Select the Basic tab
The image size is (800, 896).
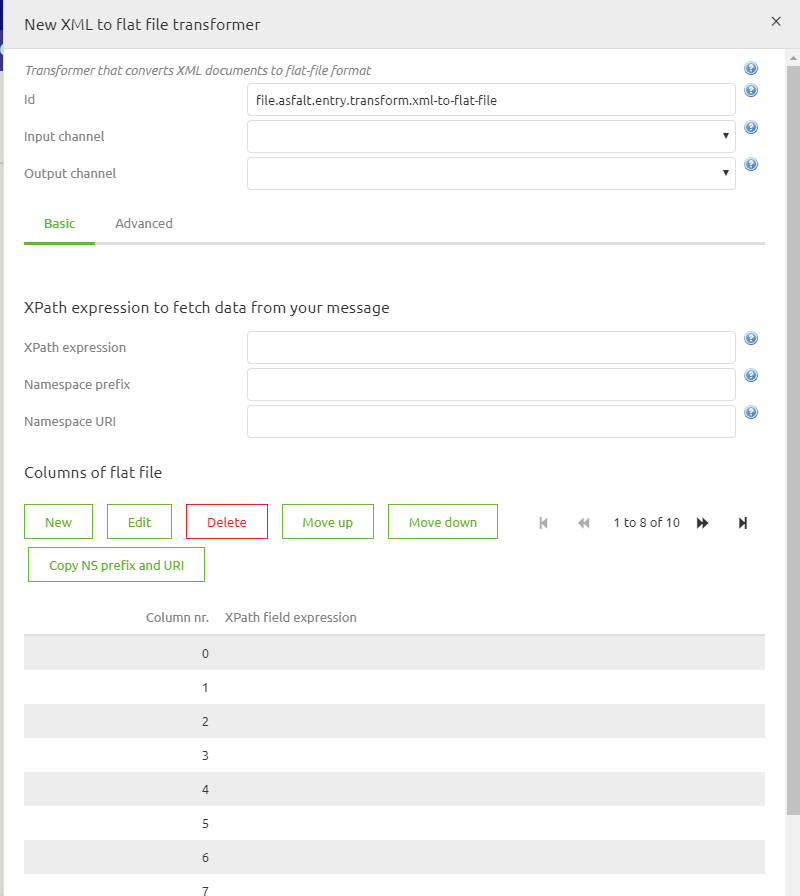pyautogui.click(x=59, y=223)
